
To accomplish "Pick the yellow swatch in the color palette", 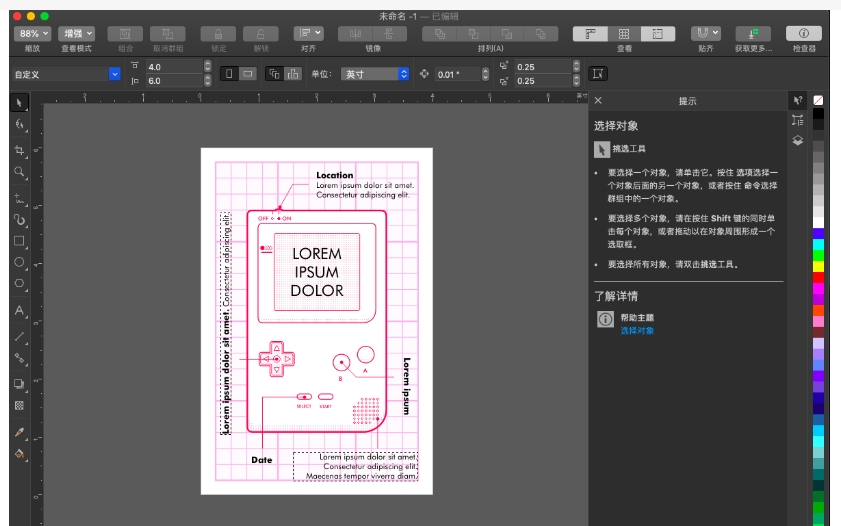I will pyautogui.click(x=818, y=266).
